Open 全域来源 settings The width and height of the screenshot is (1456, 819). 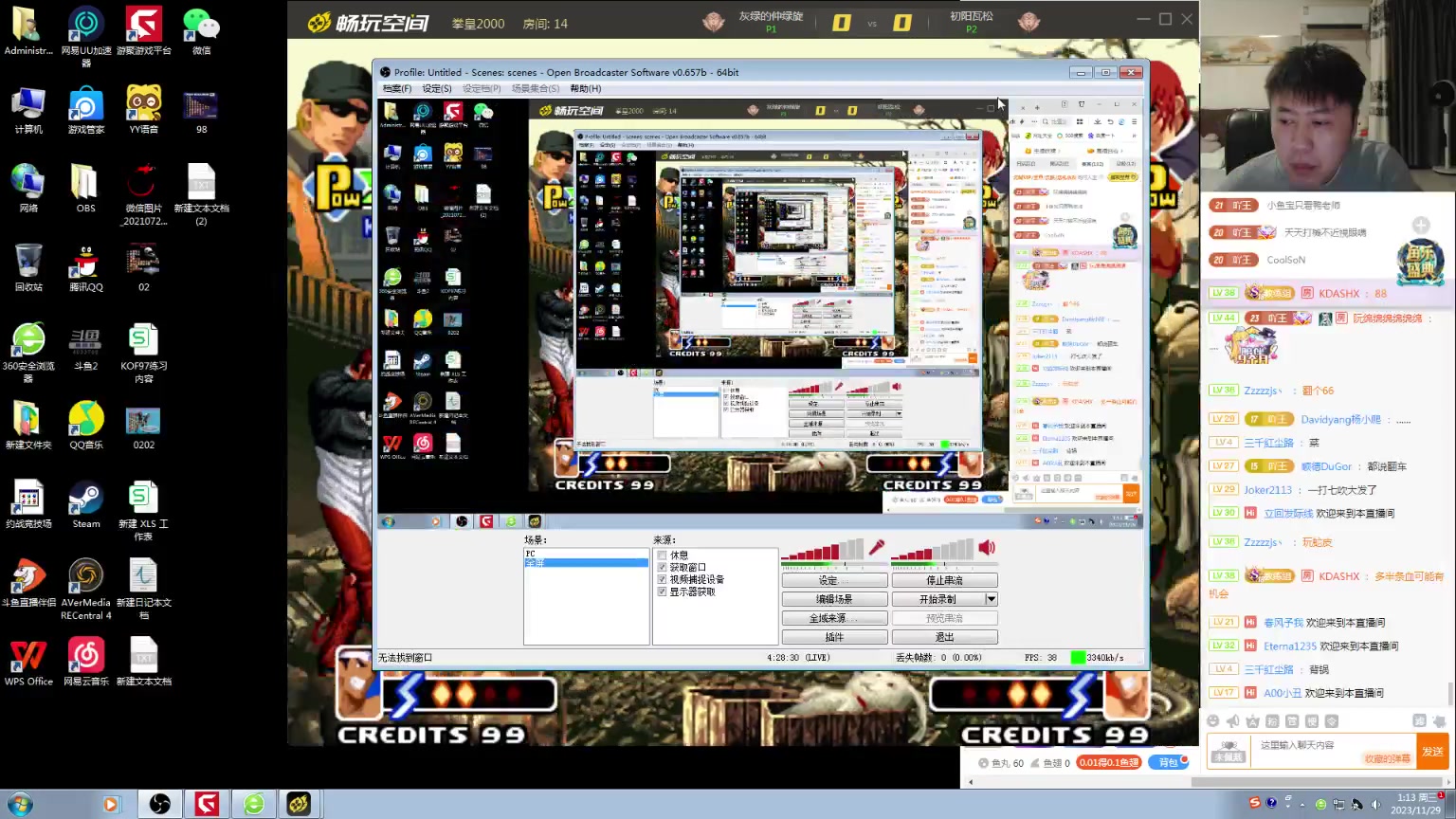point(834,618)
